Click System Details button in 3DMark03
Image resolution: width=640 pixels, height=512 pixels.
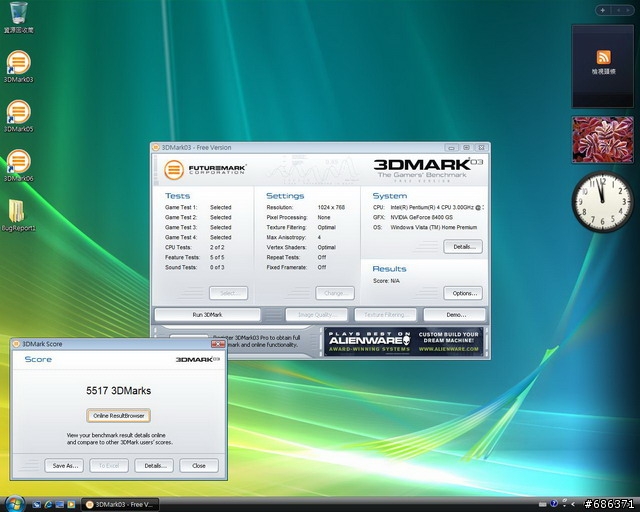click(x=463, y=247)
